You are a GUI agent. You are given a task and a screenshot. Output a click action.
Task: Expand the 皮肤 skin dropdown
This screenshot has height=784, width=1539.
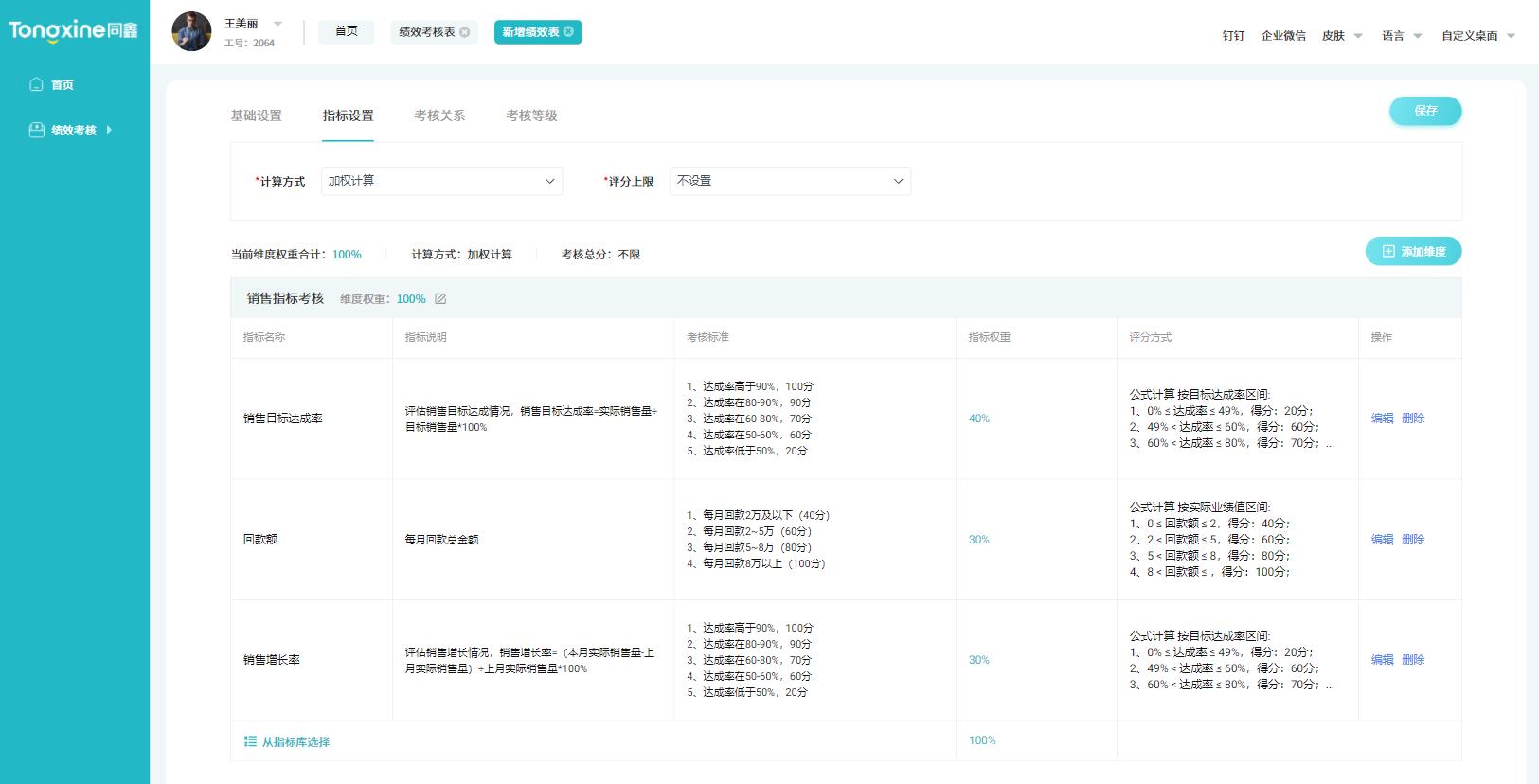1342,36
